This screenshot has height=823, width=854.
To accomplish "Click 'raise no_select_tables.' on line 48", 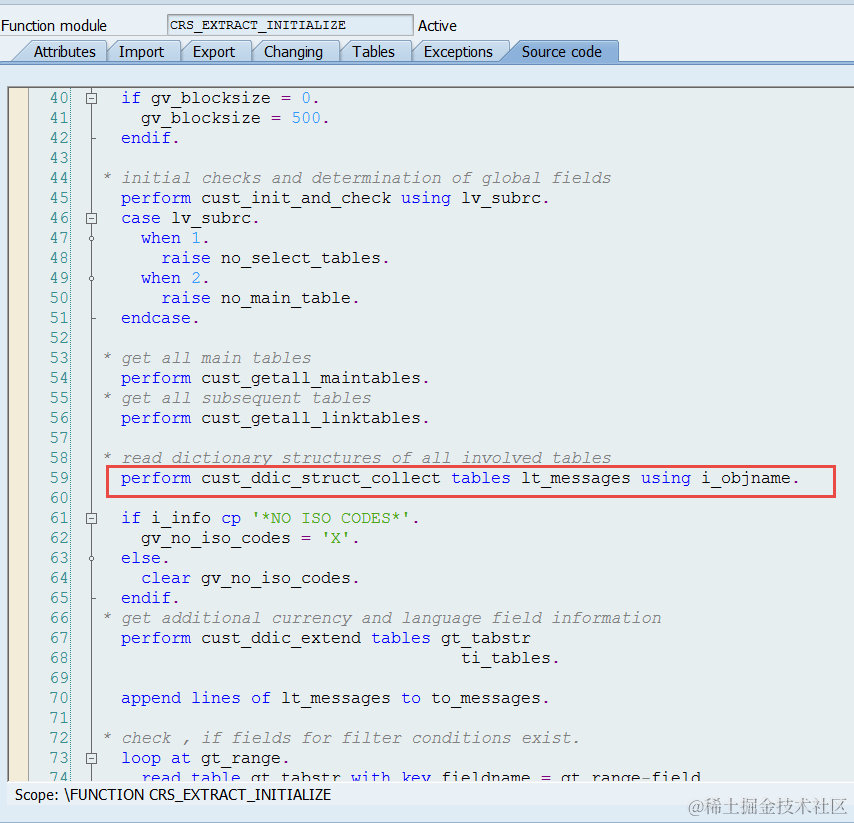I will tap(275, 258).
